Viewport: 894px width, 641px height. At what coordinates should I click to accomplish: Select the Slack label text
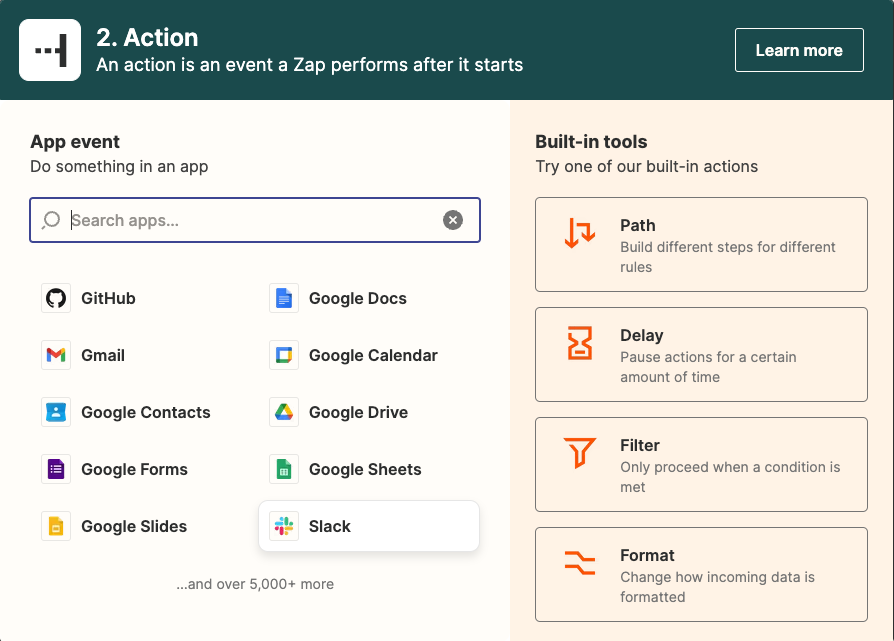click(x=330, y=526)
